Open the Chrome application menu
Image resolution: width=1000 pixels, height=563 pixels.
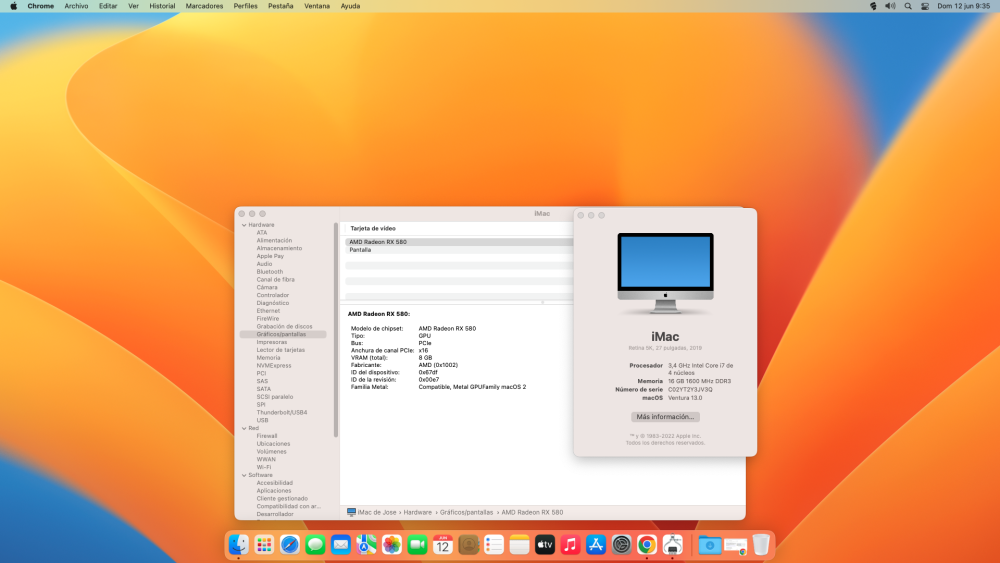[x=41, y=6]
